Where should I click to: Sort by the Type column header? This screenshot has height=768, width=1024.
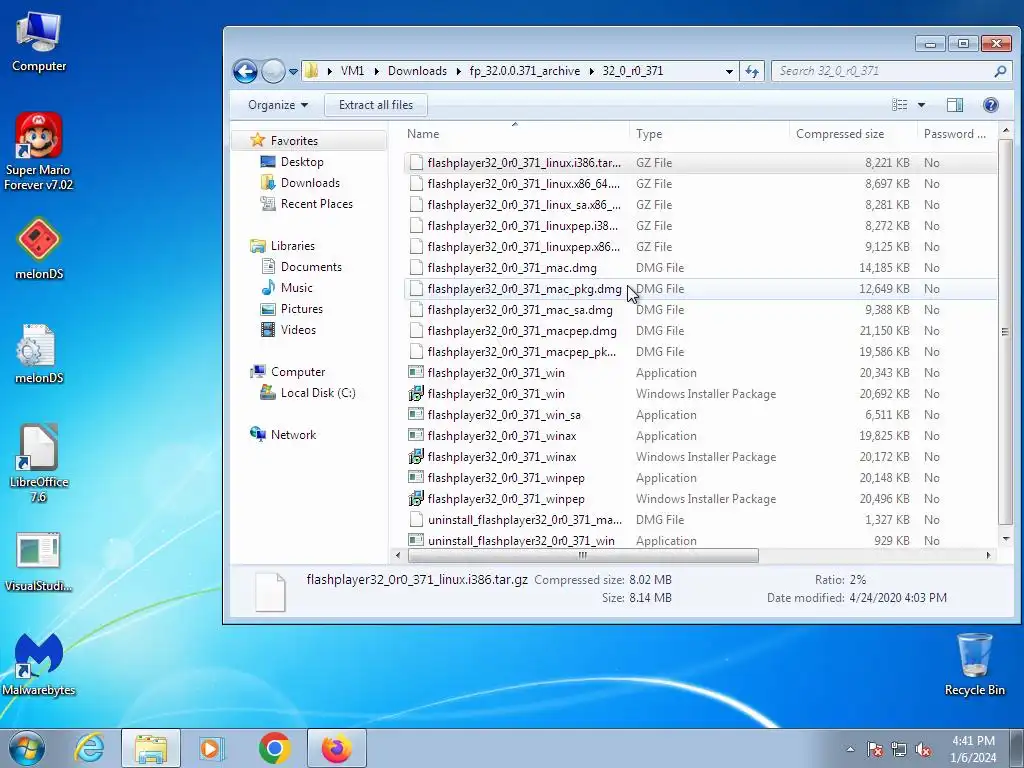[649, 134]
